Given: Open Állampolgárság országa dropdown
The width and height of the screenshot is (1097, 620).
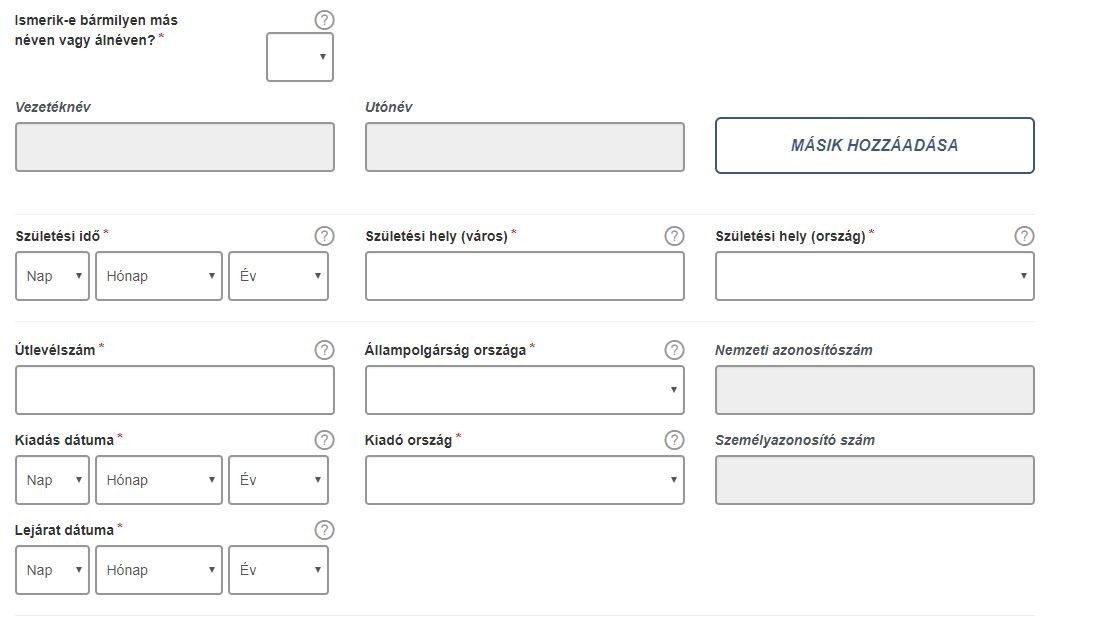Looking at the screenshot, I should pyautogui.click(x=525, y=390).
